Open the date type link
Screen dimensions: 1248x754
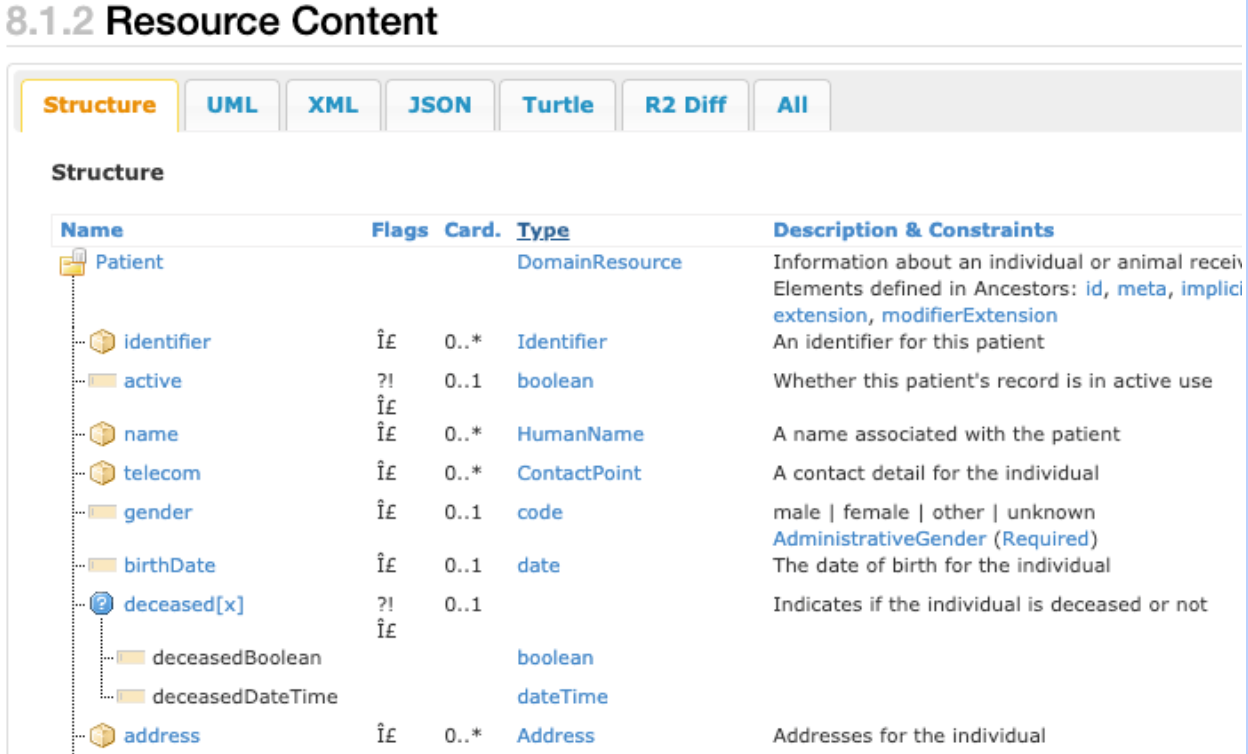538,565
